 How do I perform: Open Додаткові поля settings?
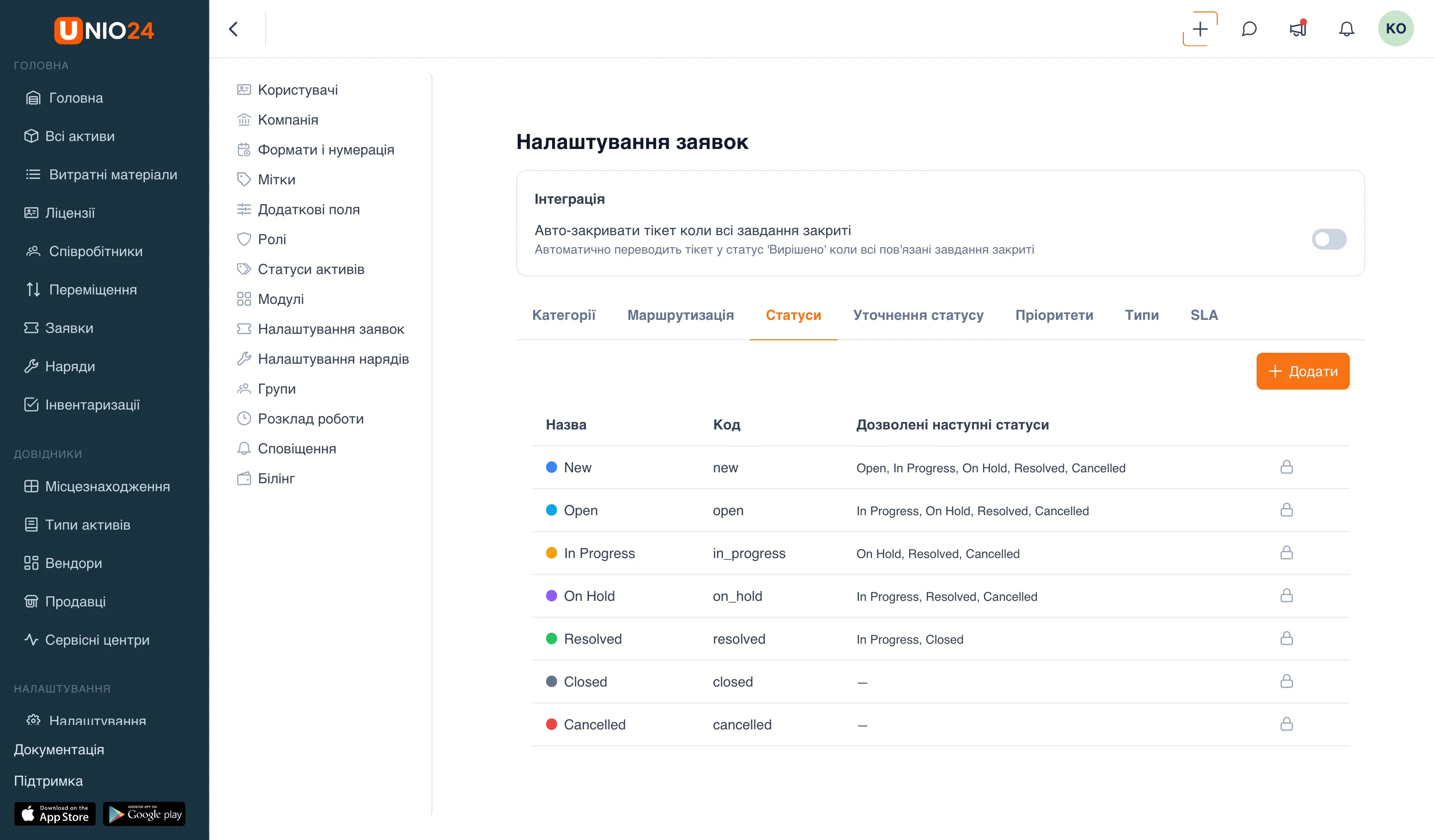[298, 210]
